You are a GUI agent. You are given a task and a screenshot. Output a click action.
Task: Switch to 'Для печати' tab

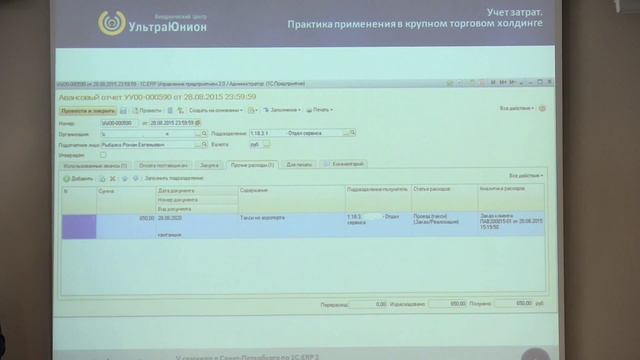[x=299, y=164]
